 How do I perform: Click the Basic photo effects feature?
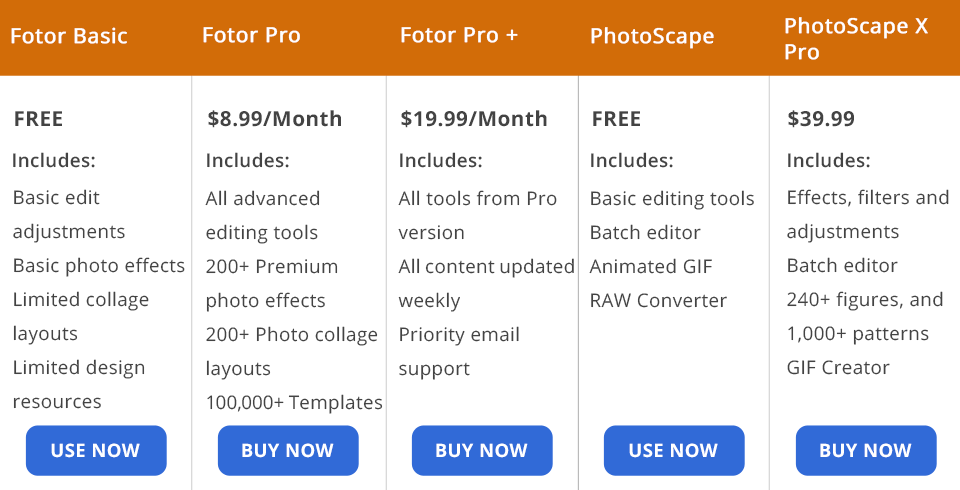(99, 266)
